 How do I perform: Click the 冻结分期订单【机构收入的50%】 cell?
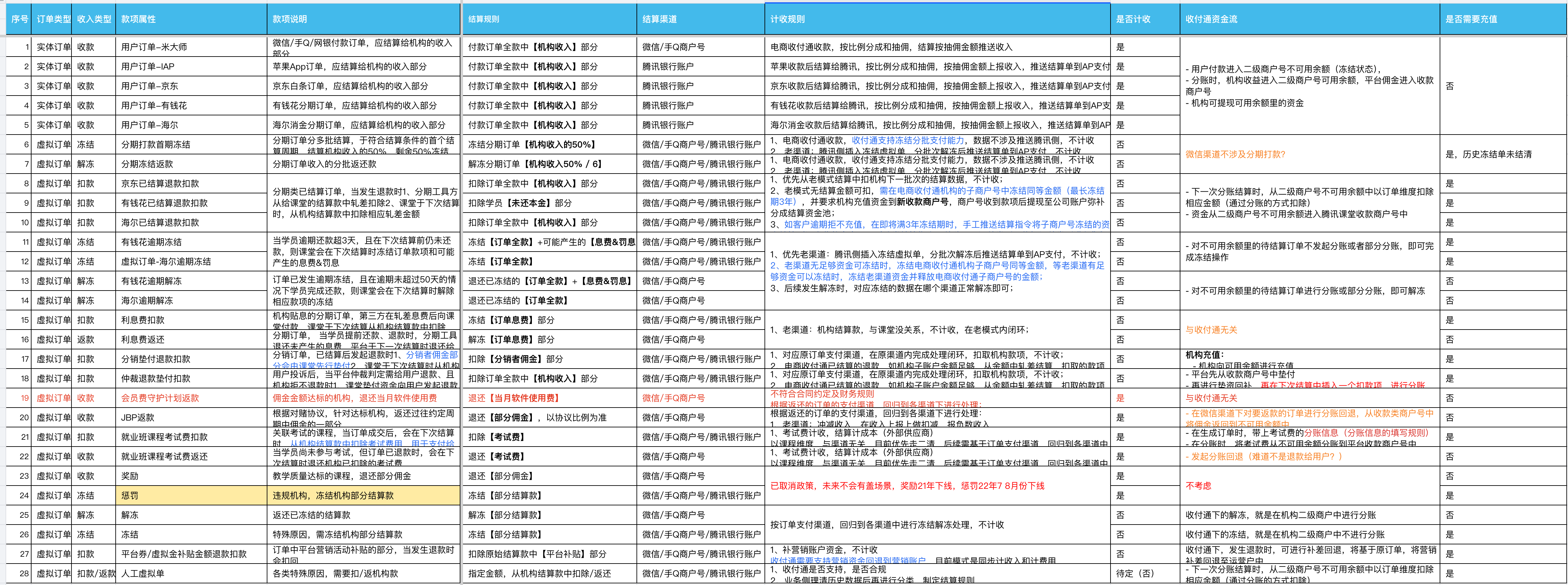pyautogui.click(x=550, y=144)
